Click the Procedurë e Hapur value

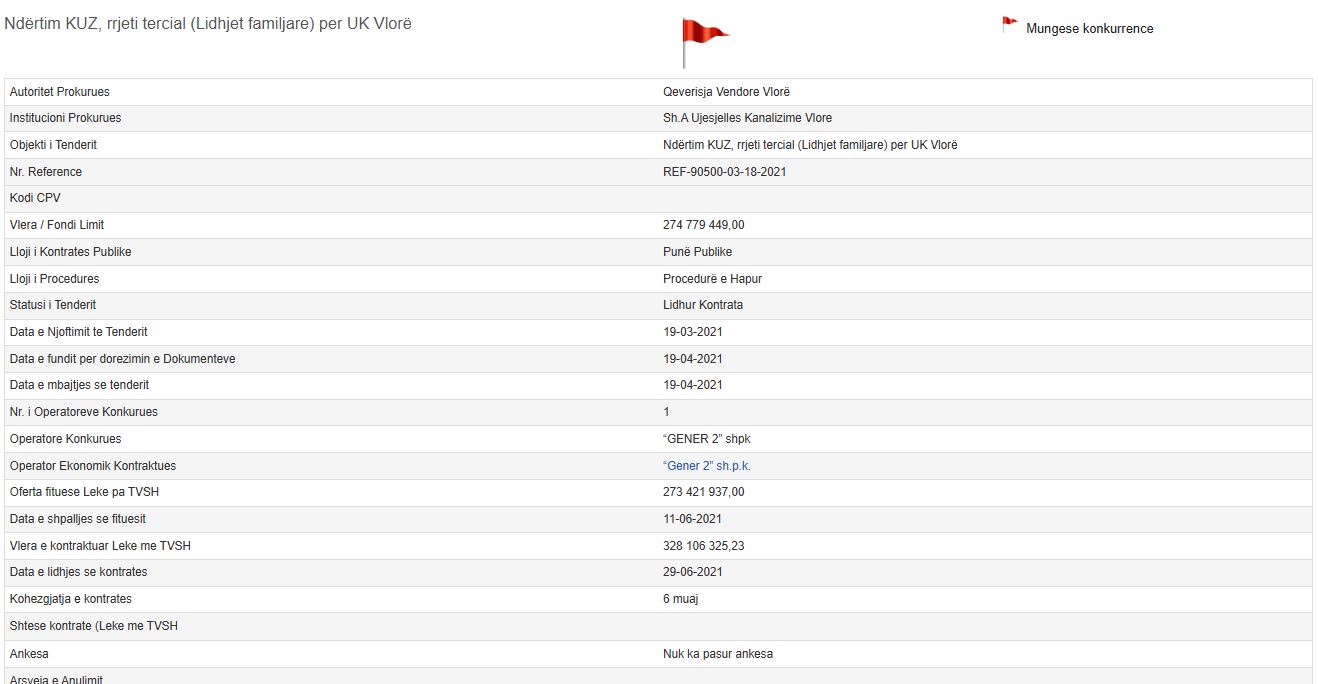coord(712,279)
